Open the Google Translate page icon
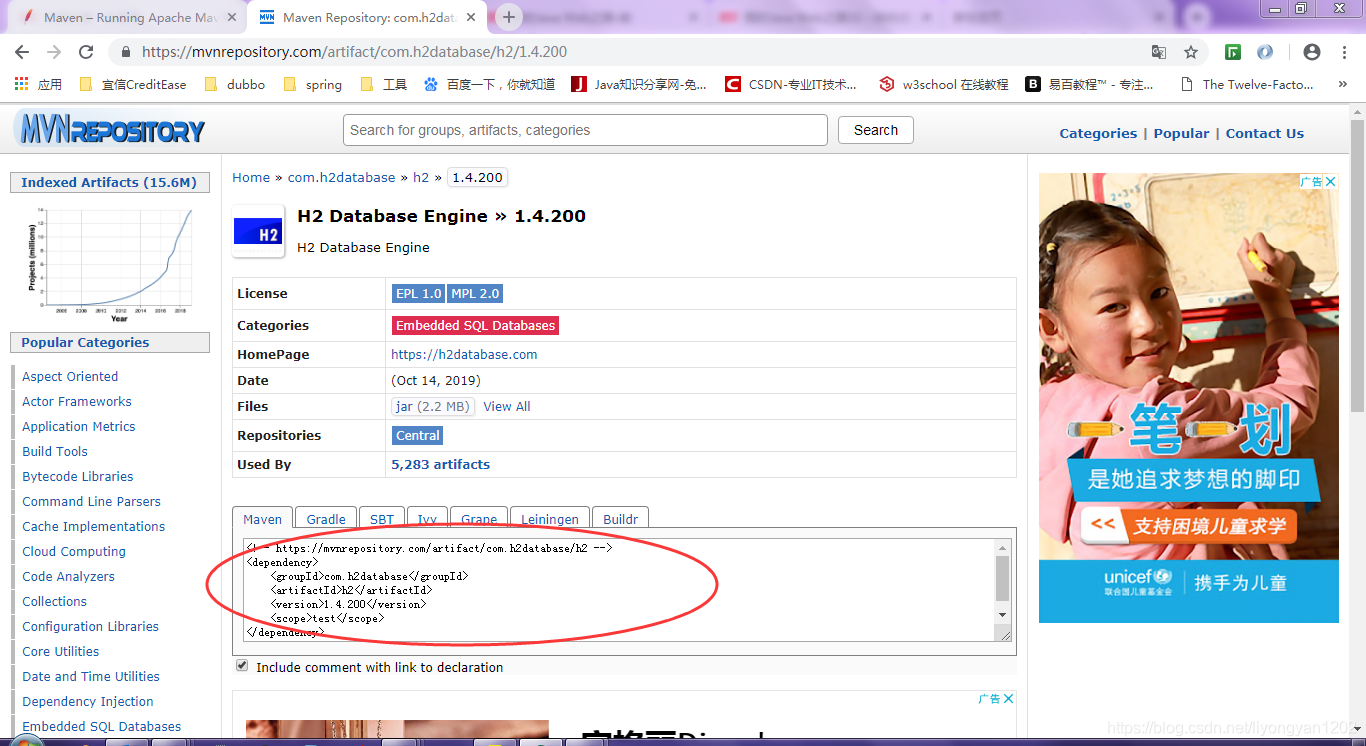1366x746 pixels. (1159, 52)
